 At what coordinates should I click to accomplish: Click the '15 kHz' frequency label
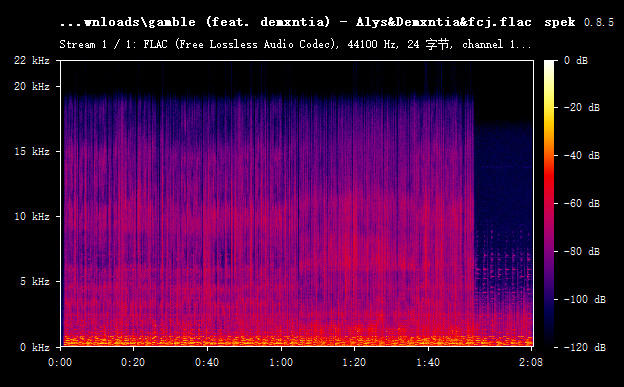32,152
